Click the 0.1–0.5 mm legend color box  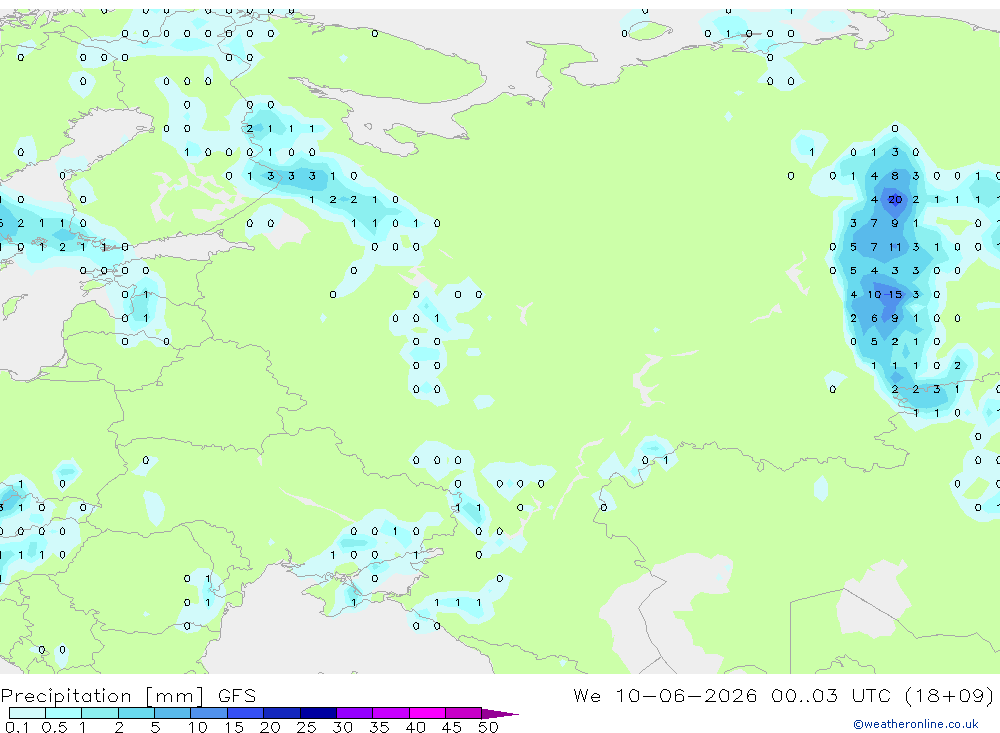tap(27, 713)
